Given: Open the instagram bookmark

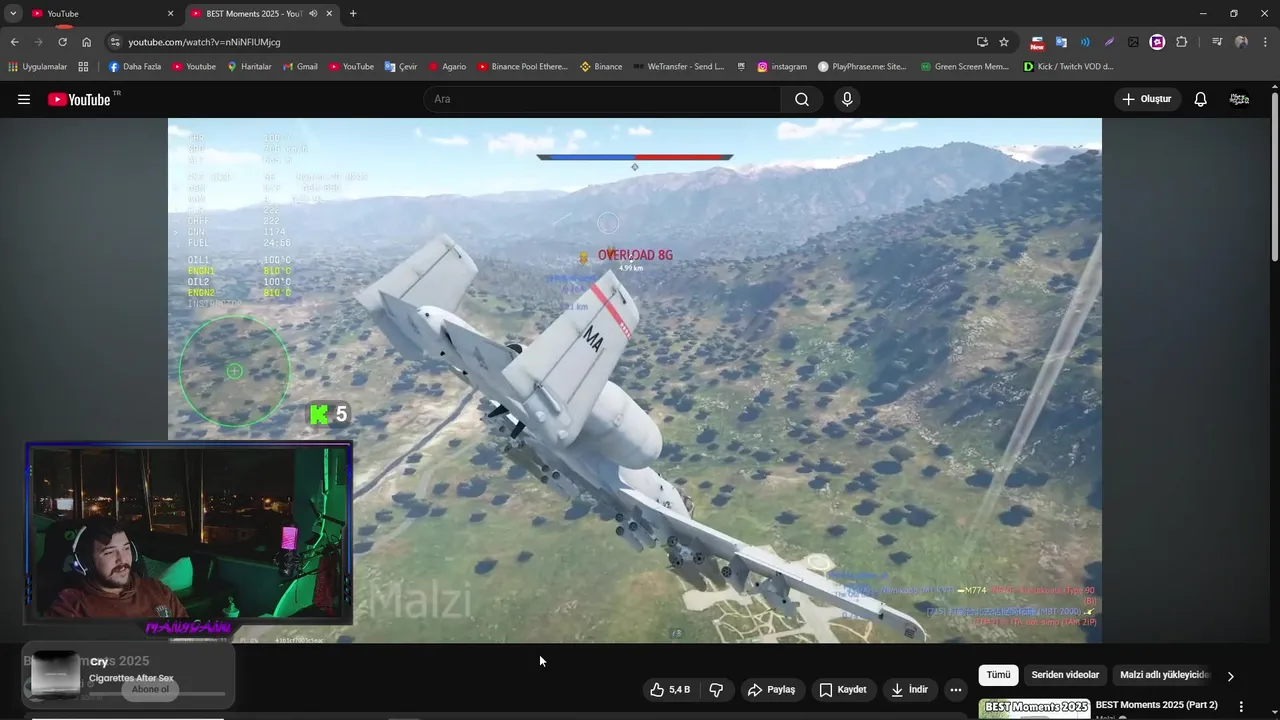Looking at the screenshot, I should pos(781,67).
